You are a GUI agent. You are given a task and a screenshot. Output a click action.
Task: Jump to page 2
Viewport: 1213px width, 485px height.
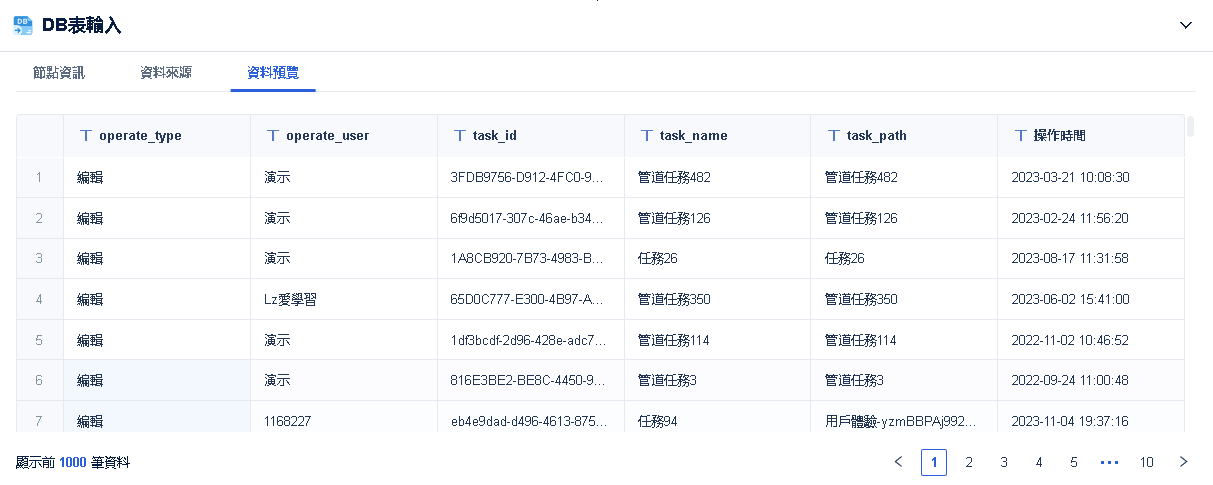[969, 462]
